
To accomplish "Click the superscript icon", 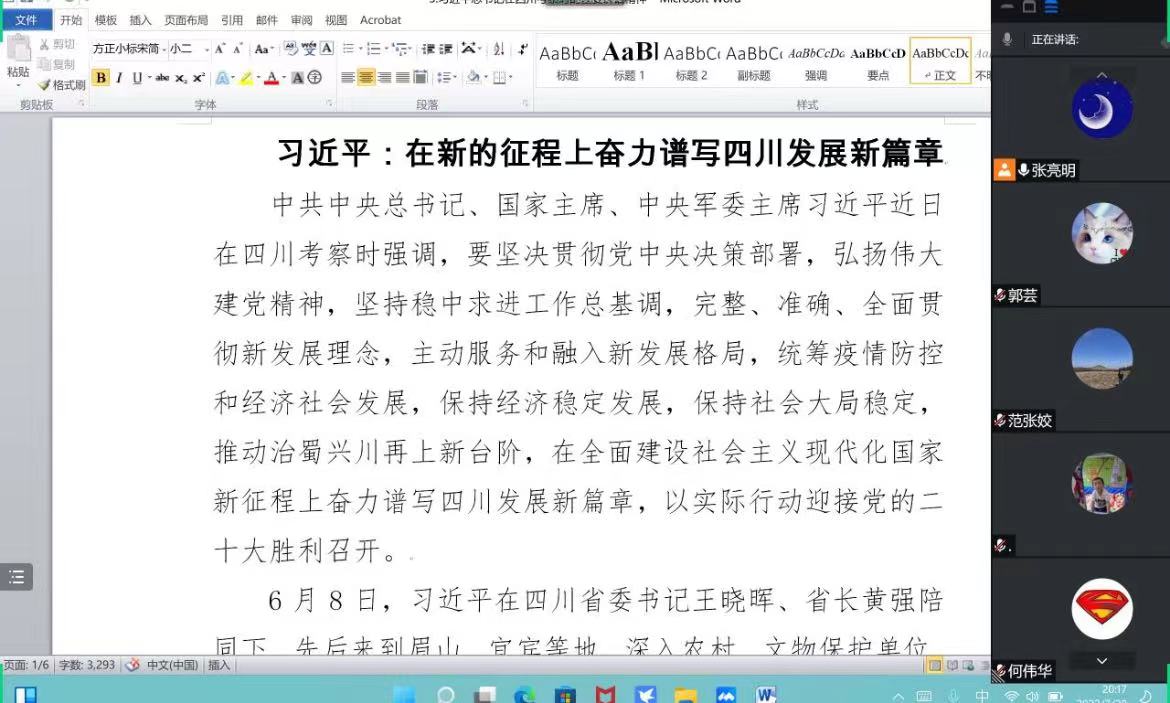I will coord(199,78).
